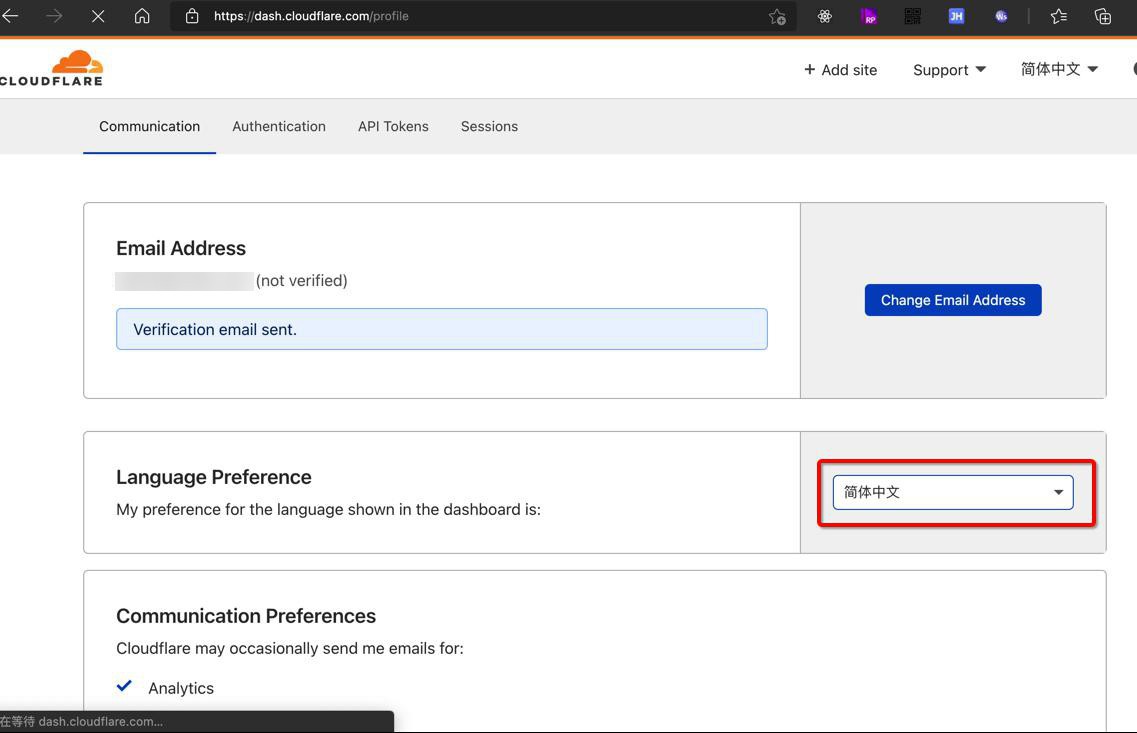Click the Add site link
This screenshot has width=1137, height=733.
coord(840,70)
